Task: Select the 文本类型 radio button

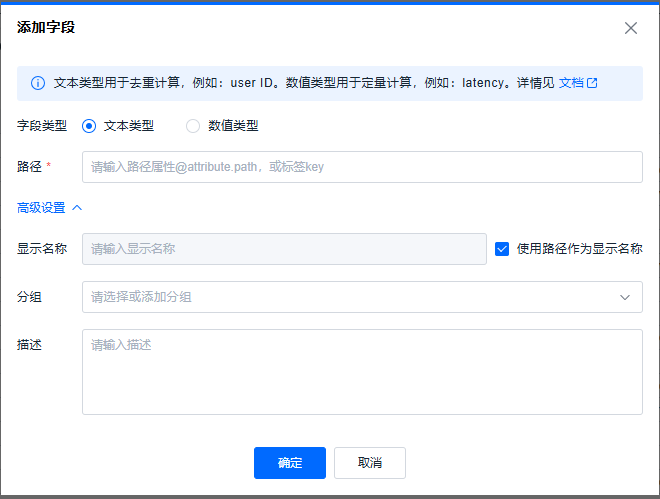Action: [x=89, y=126]
